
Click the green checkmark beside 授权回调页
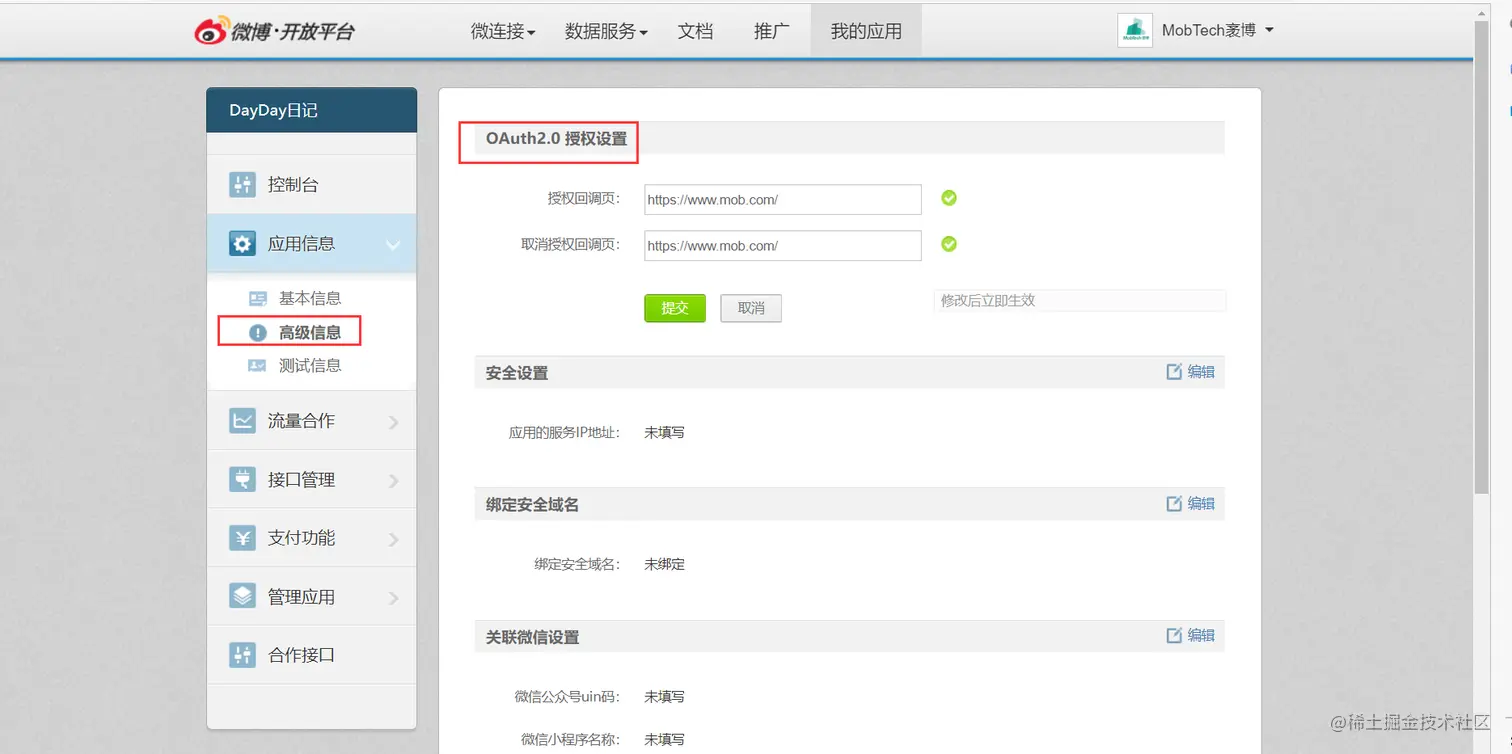[949, 198]
